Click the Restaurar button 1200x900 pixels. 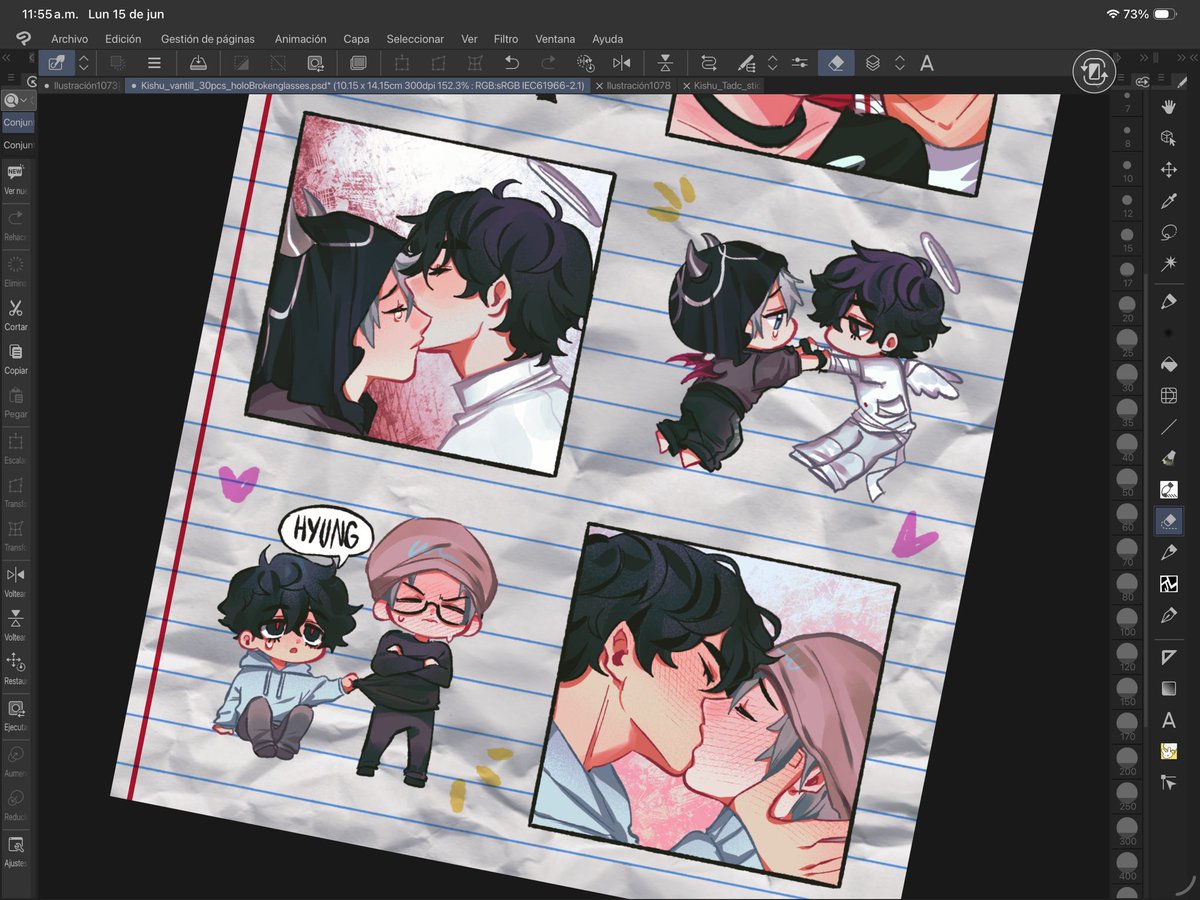click(x=16, y=669)
